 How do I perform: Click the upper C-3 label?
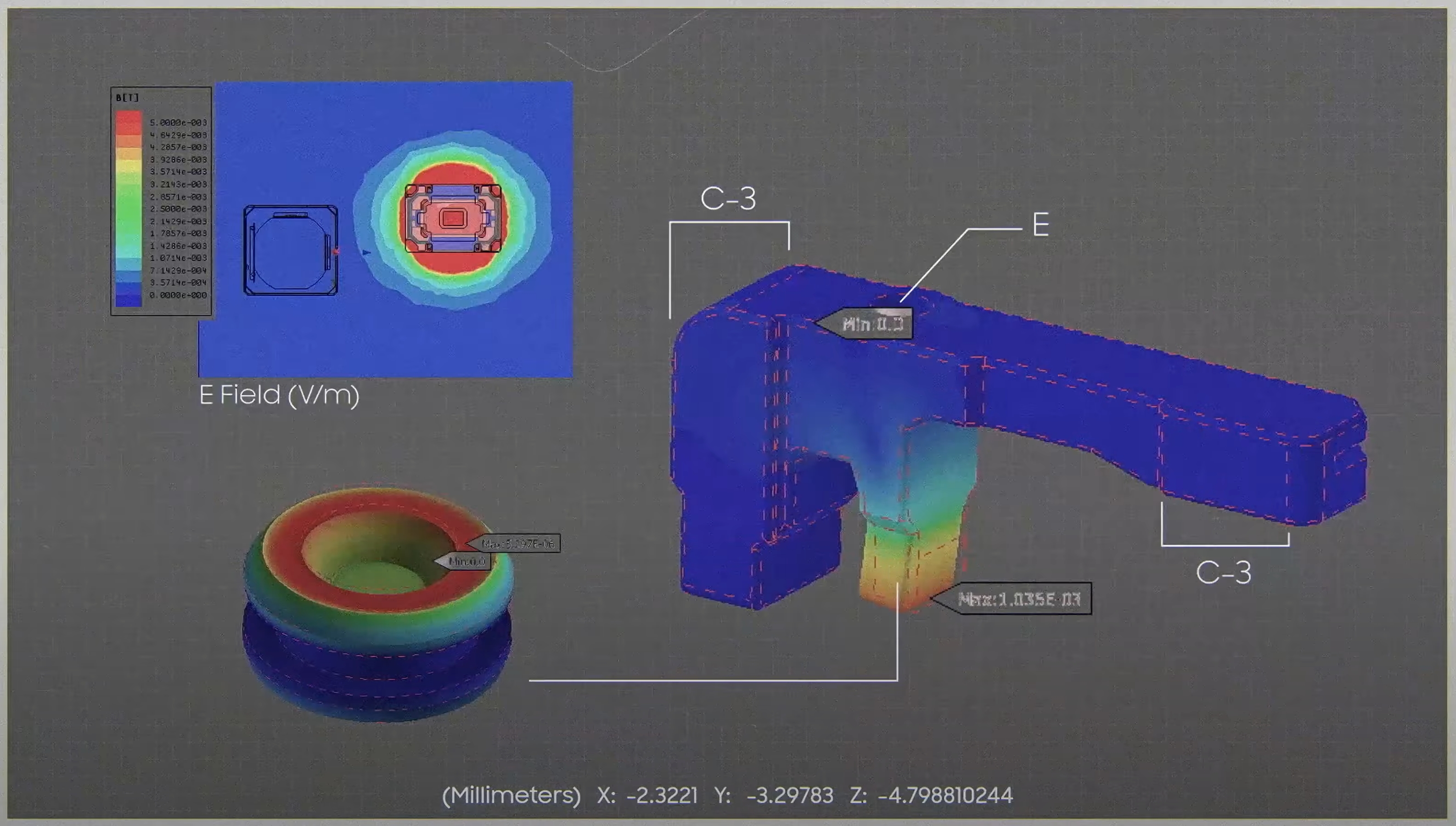(x=728, y=198)
